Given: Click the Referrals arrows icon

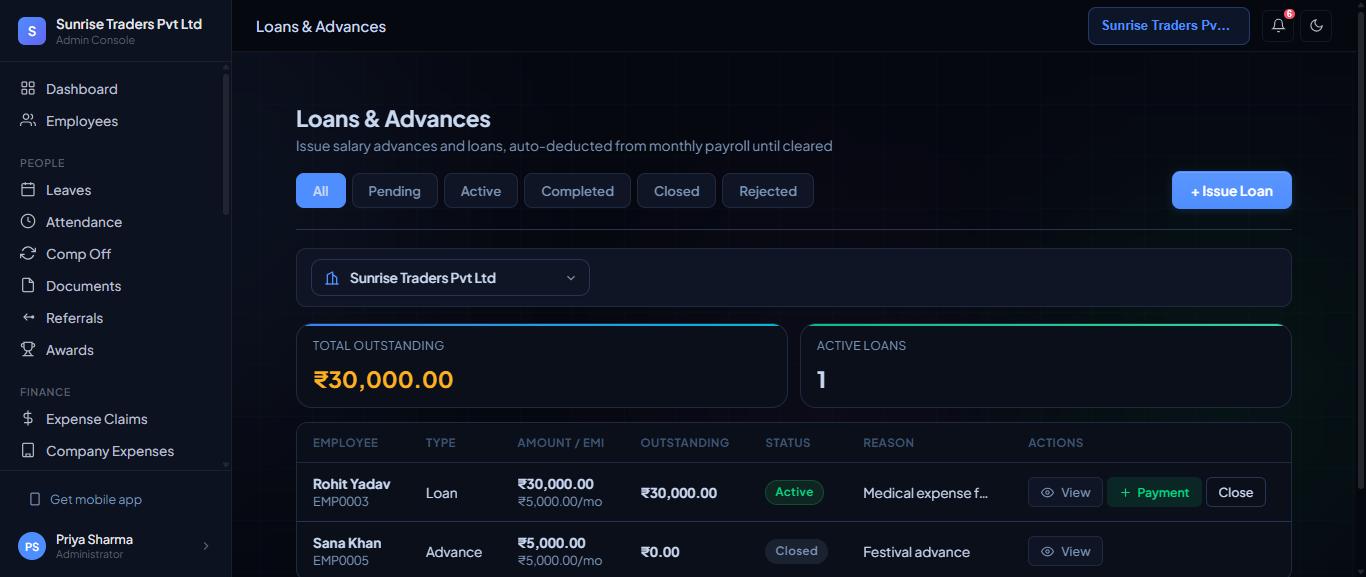Looking at the screenshot, I should point(28,318).
